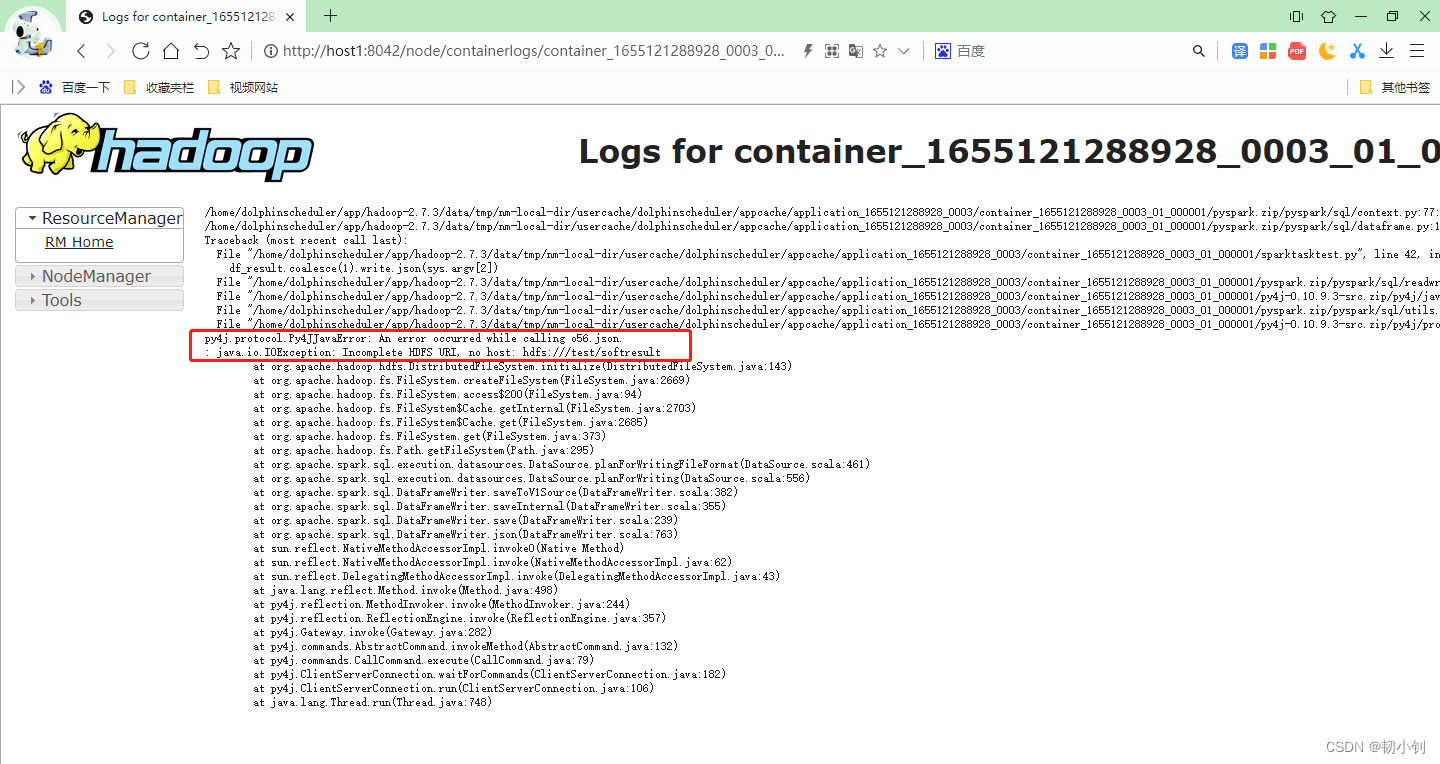Collapse the ResourceManager section
Viewport: 1440px width, 764px height.
click(100, 218)
